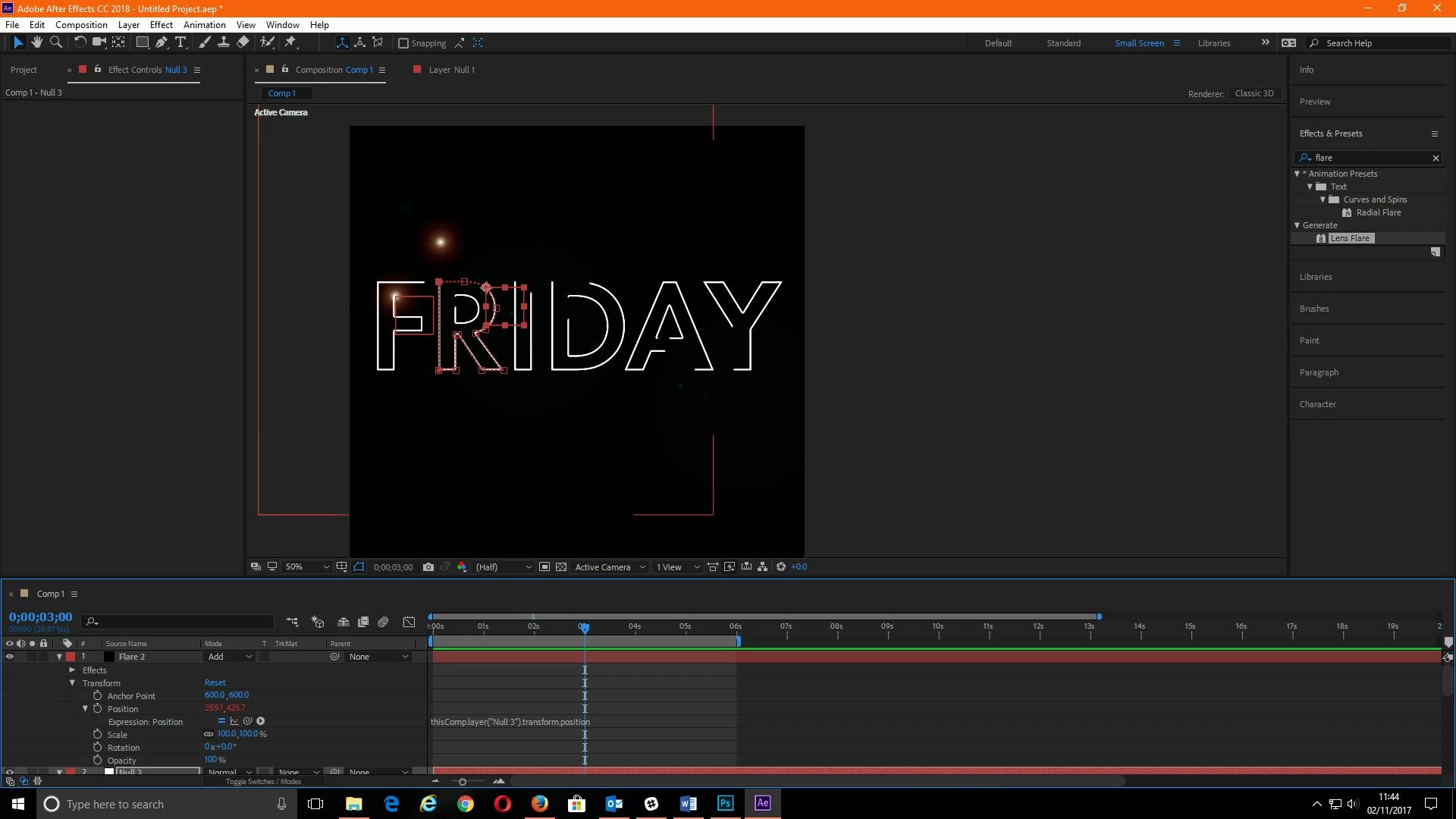Click Reset next to Transform

(x=215, y=682)
